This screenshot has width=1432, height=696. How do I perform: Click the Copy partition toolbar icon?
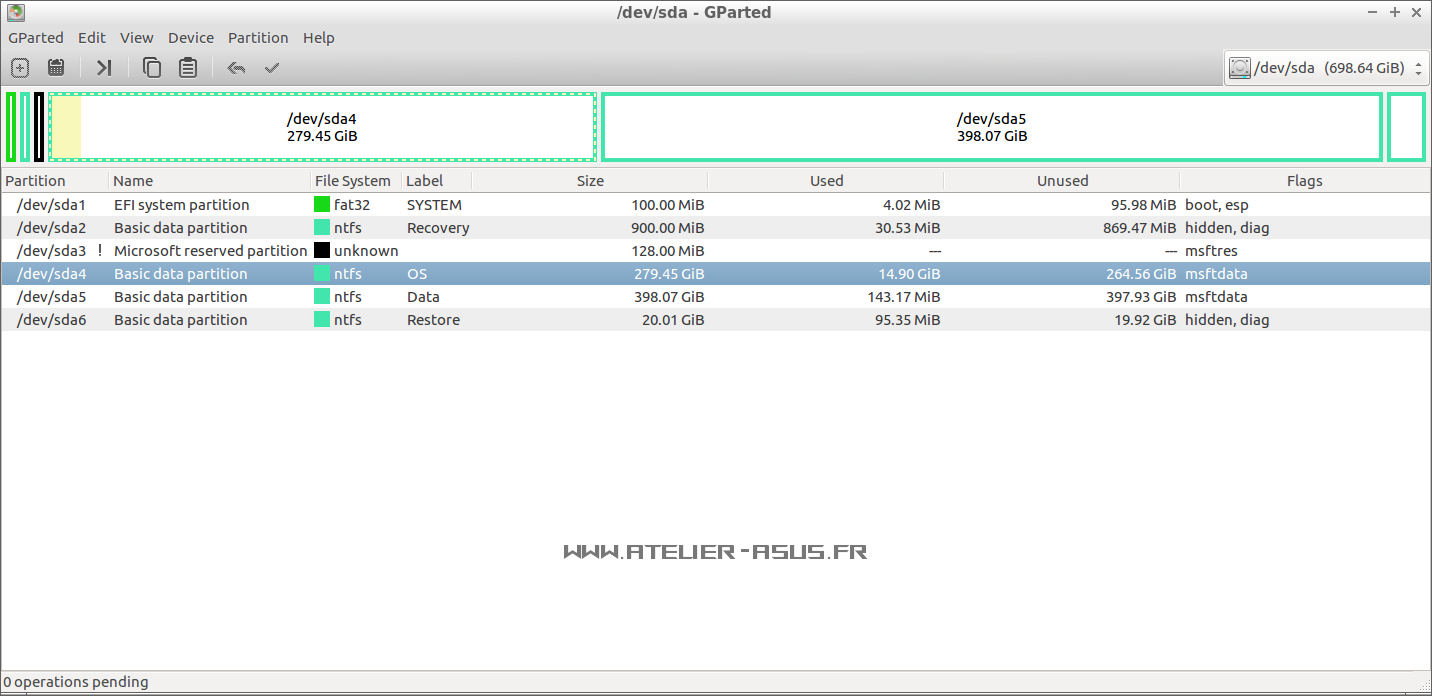[x=152, y=68]
